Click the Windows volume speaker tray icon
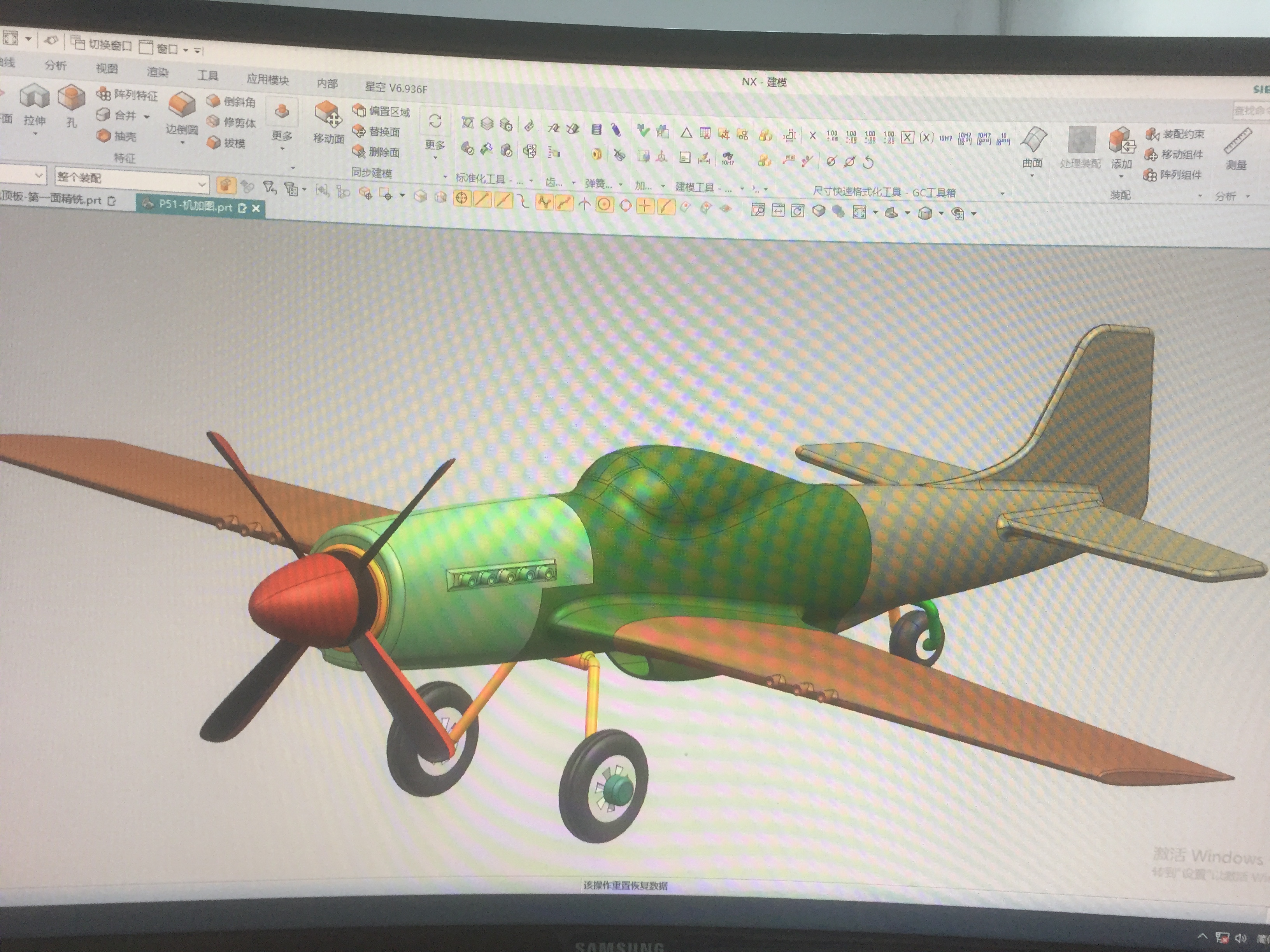This screenshot has height=952, width=1270. click(1241, 938)
